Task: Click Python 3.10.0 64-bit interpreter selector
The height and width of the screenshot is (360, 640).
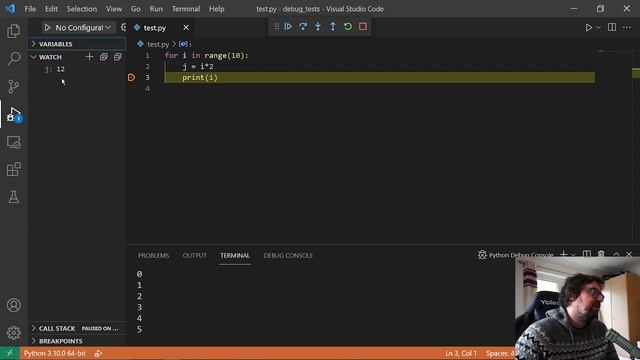Action: [55, 353]
